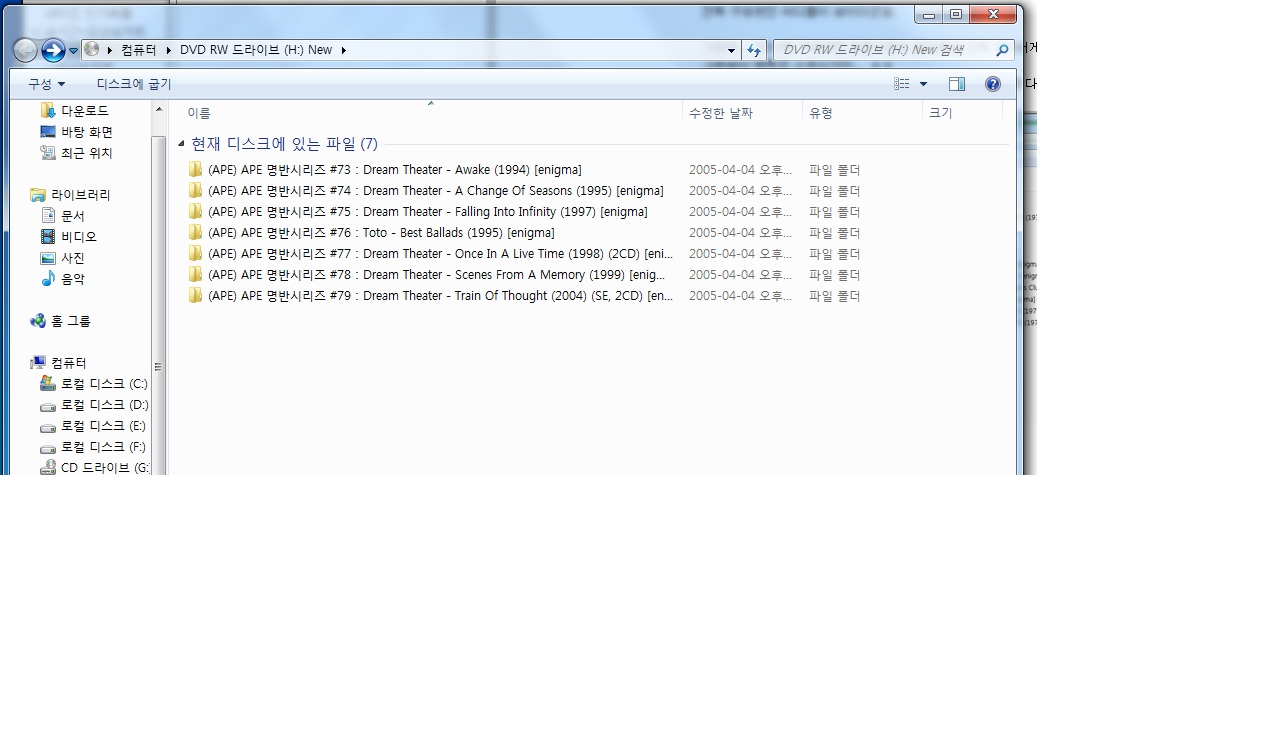This screenshot has height=740, width=1284.
Task: Toggle the preview pane icon
Action: (957, 84)
